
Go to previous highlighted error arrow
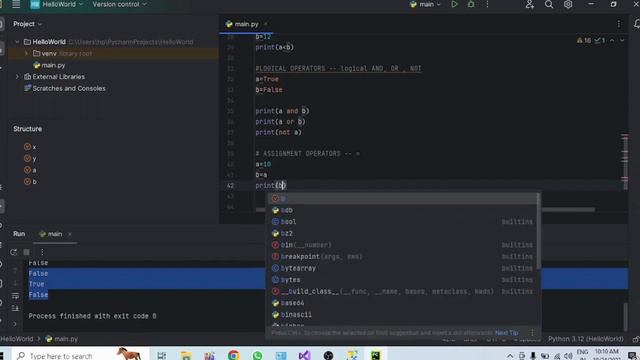(612, 40)
